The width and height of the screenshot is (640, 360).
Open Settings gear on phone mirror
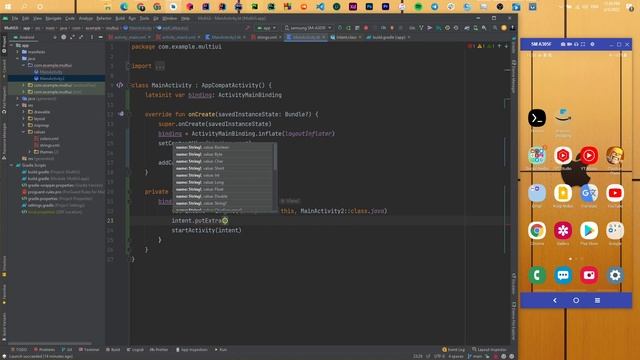615,276
